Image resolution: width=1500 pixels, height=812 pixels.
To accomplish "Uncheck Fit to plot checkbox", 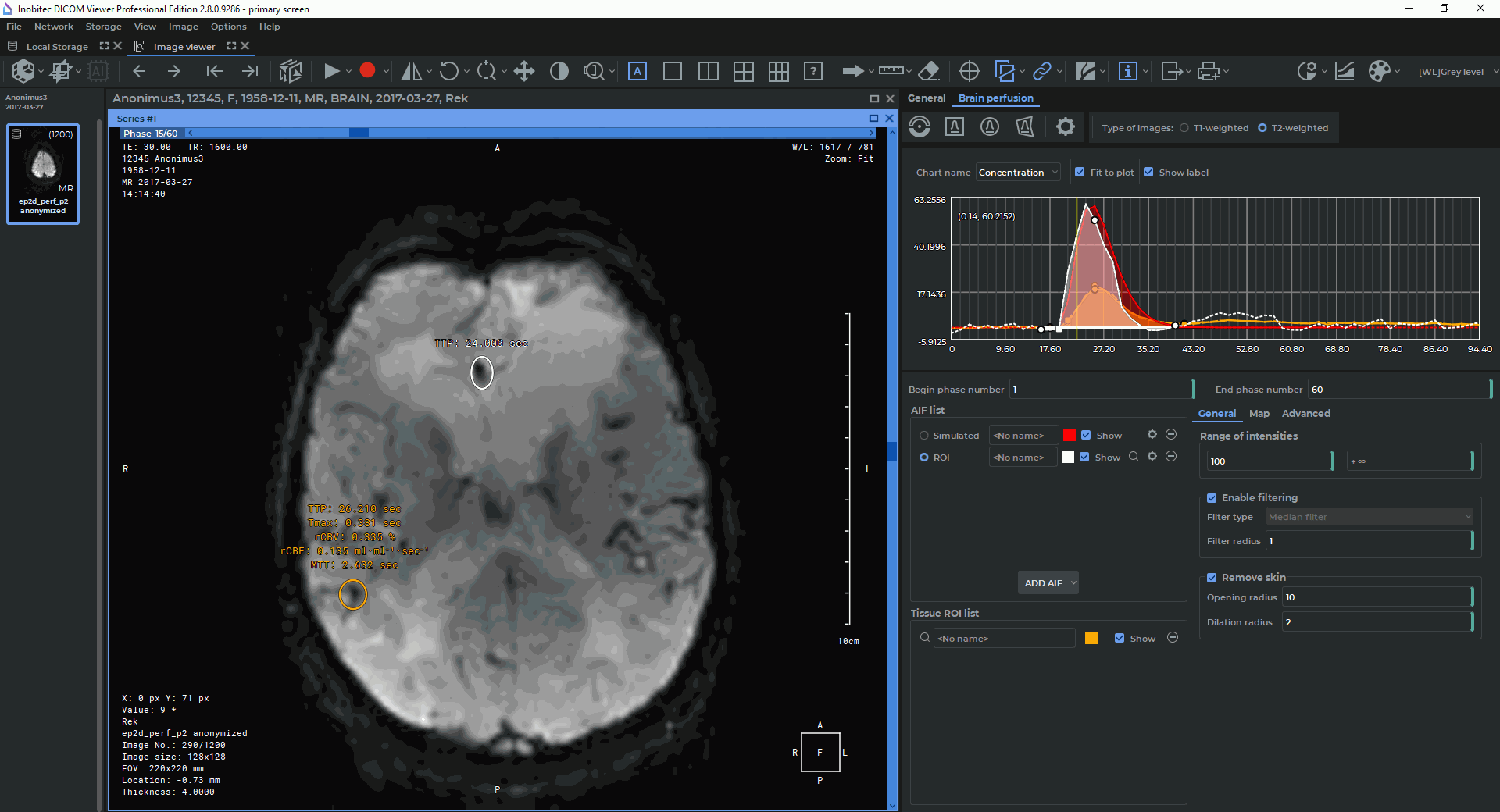I will pyautogui.click(x=1080, y=172).
